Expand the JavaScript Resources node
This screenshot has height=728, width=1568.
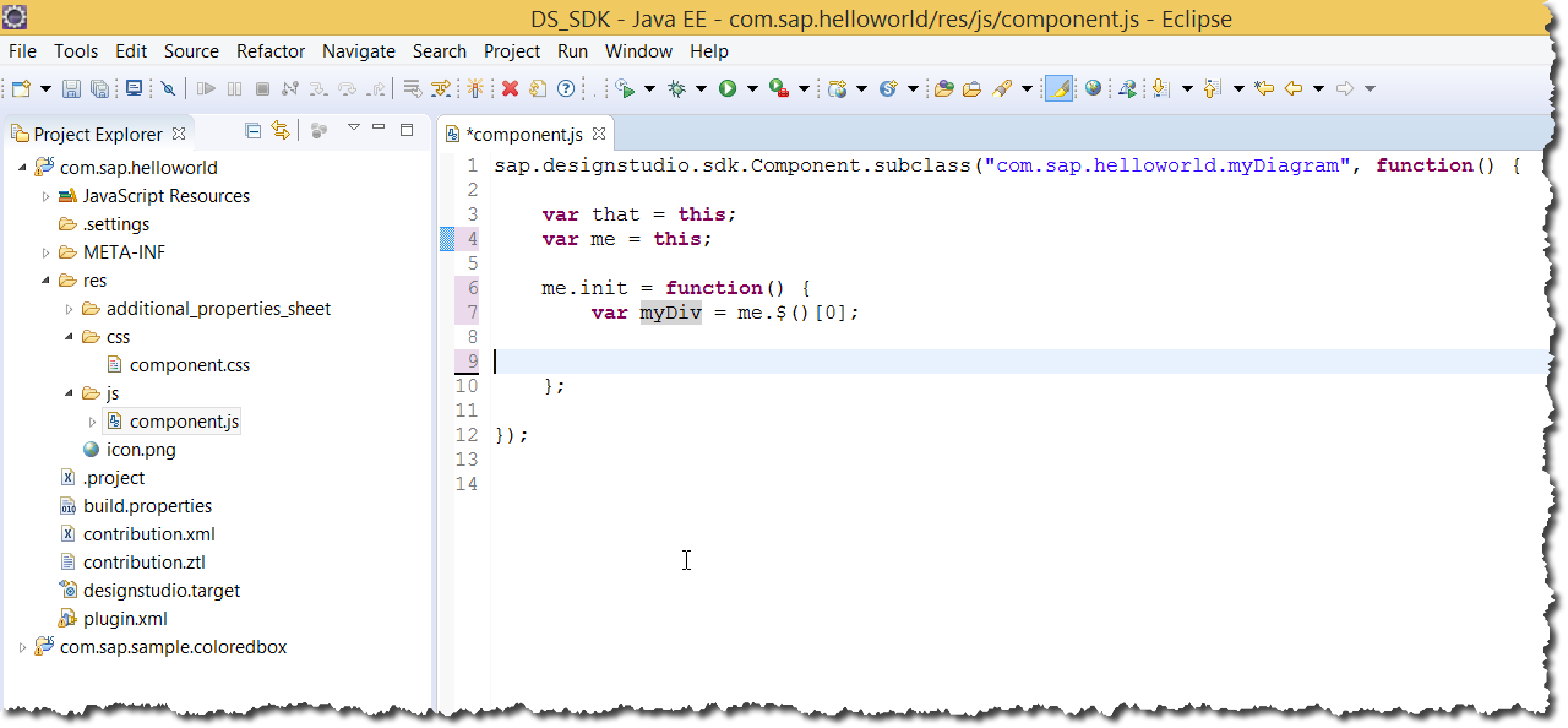[45, 197]
